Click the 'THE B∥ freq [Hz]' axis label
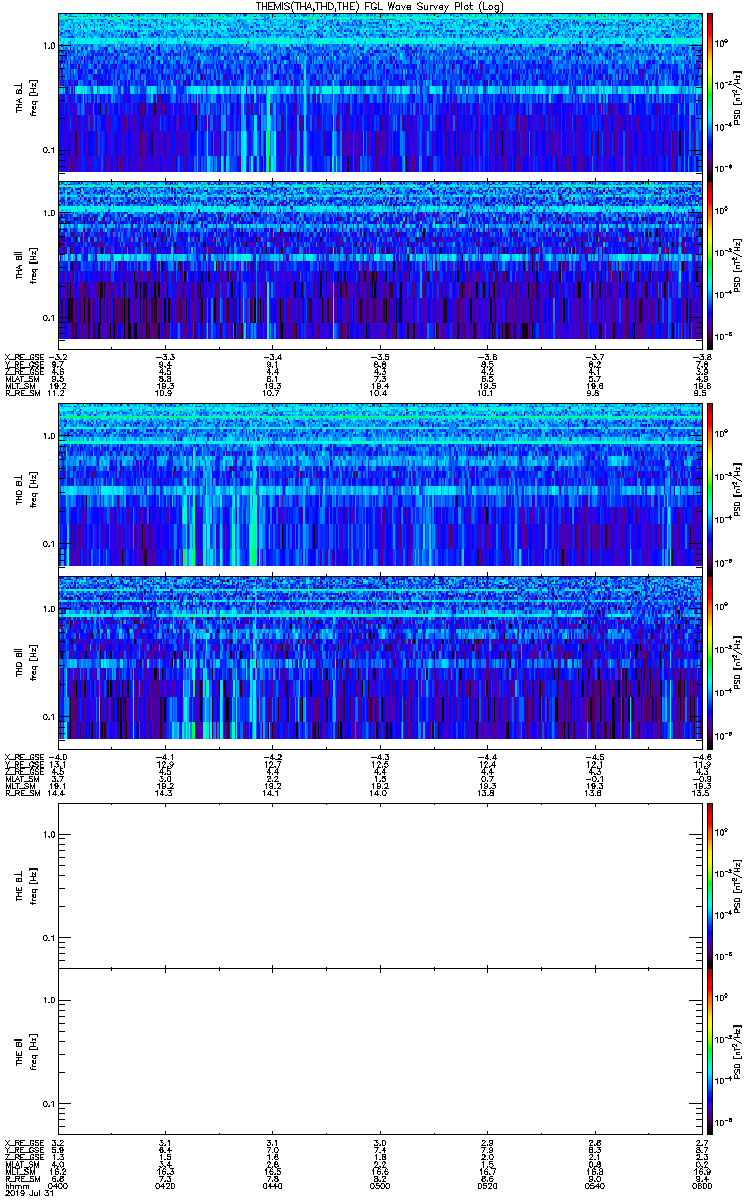The image size is (750, 1200). [x=25, y=1050]
